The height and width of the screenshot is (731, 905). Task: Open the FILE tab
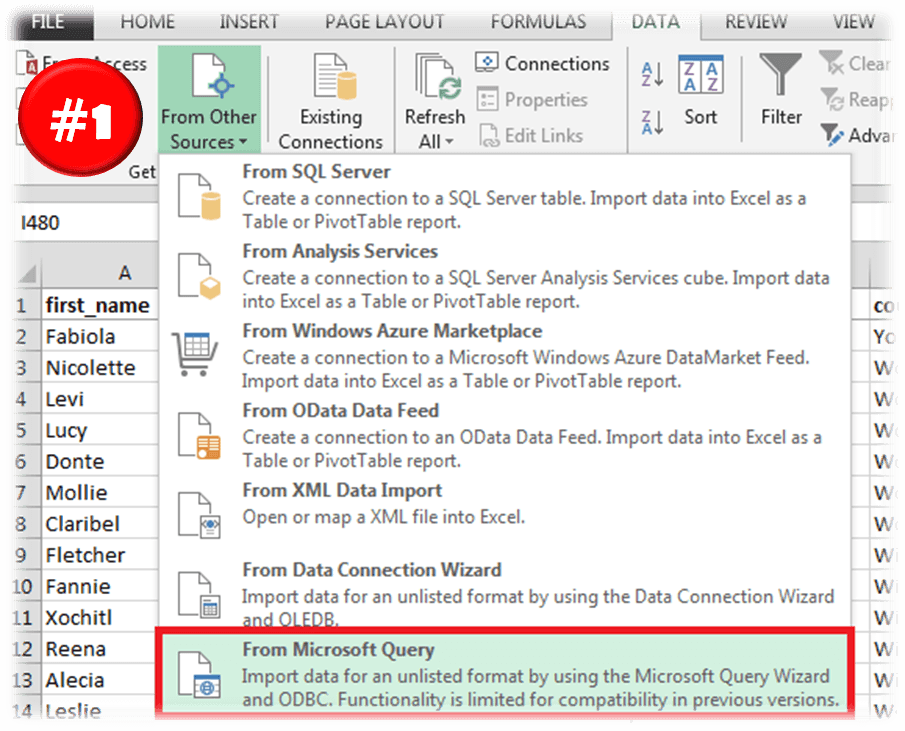pyautogui.click(x=48, y=23)
